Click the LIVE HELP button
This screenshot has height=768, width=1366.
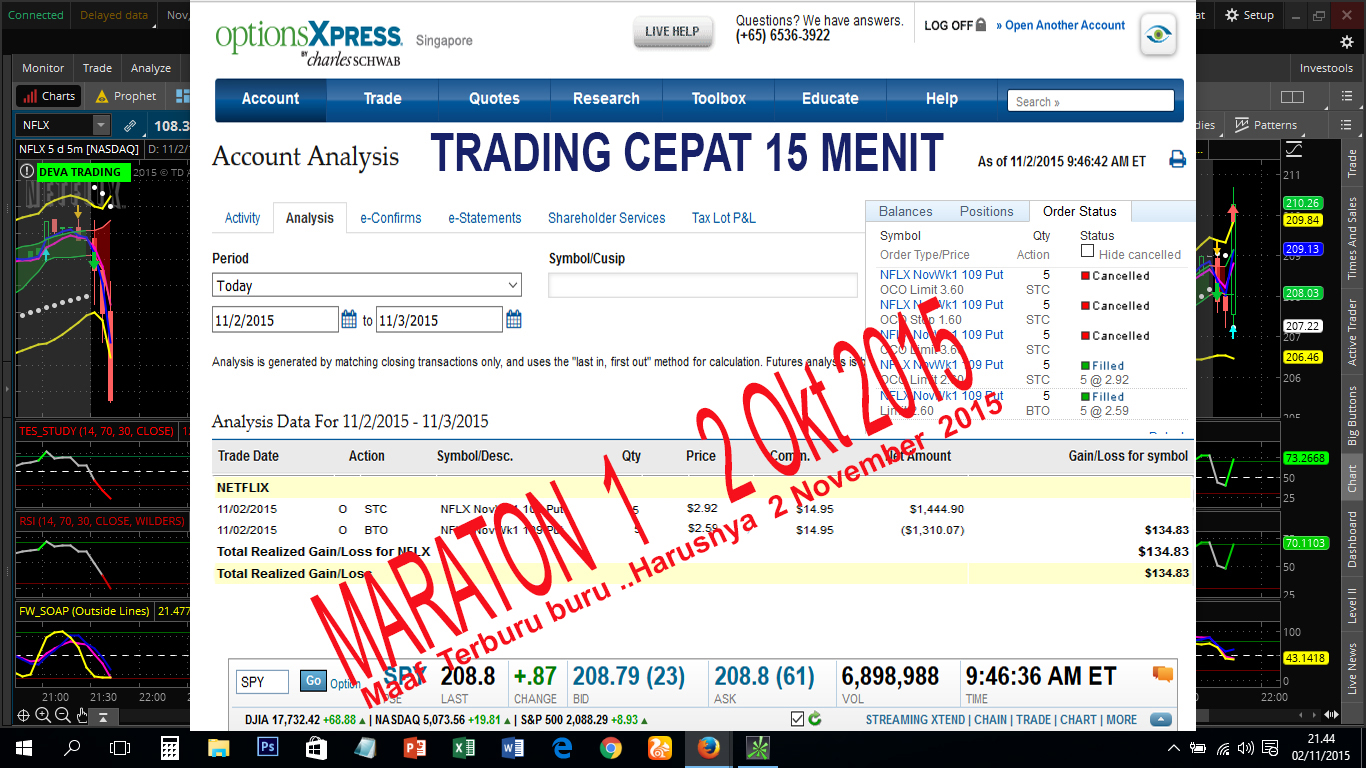point(672,31)
